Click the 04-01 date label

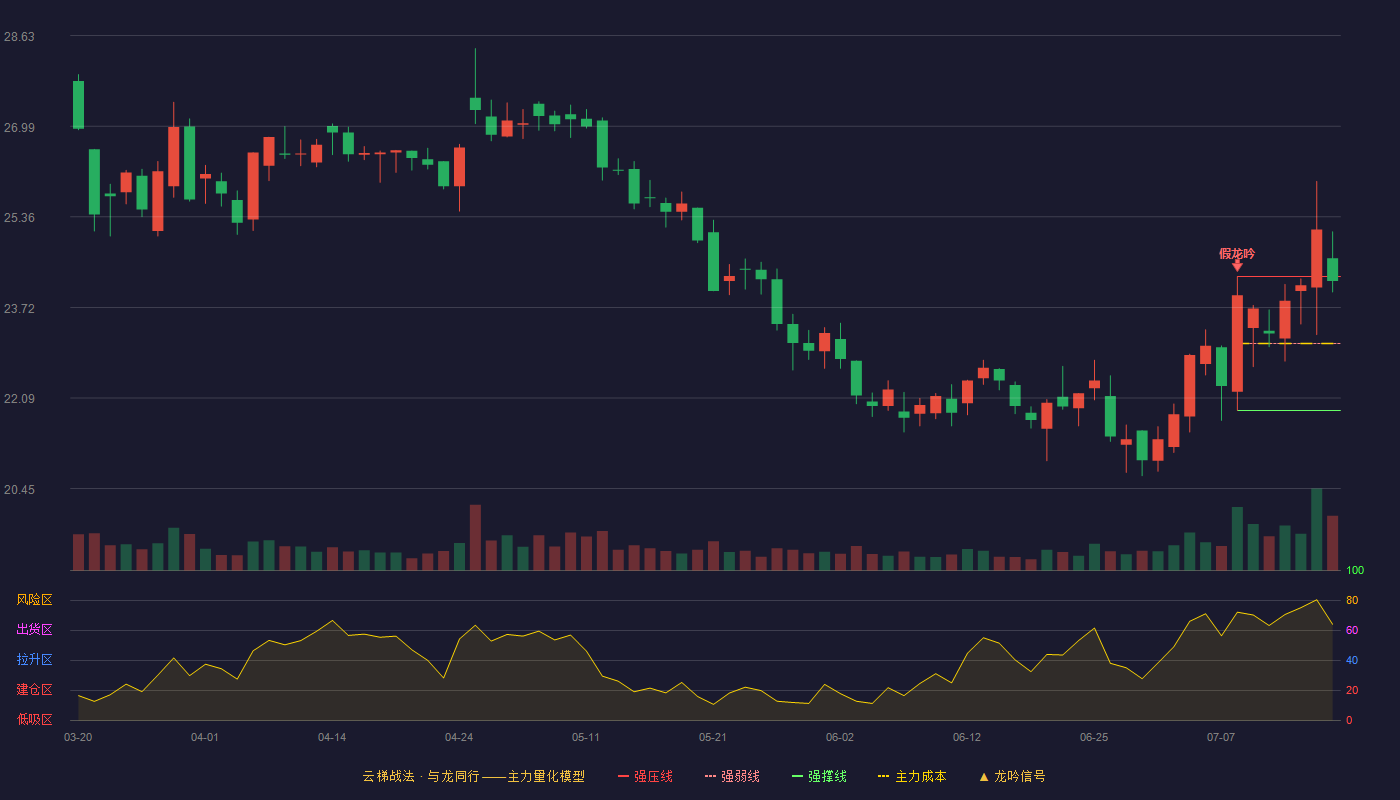[x=205, y=737]
